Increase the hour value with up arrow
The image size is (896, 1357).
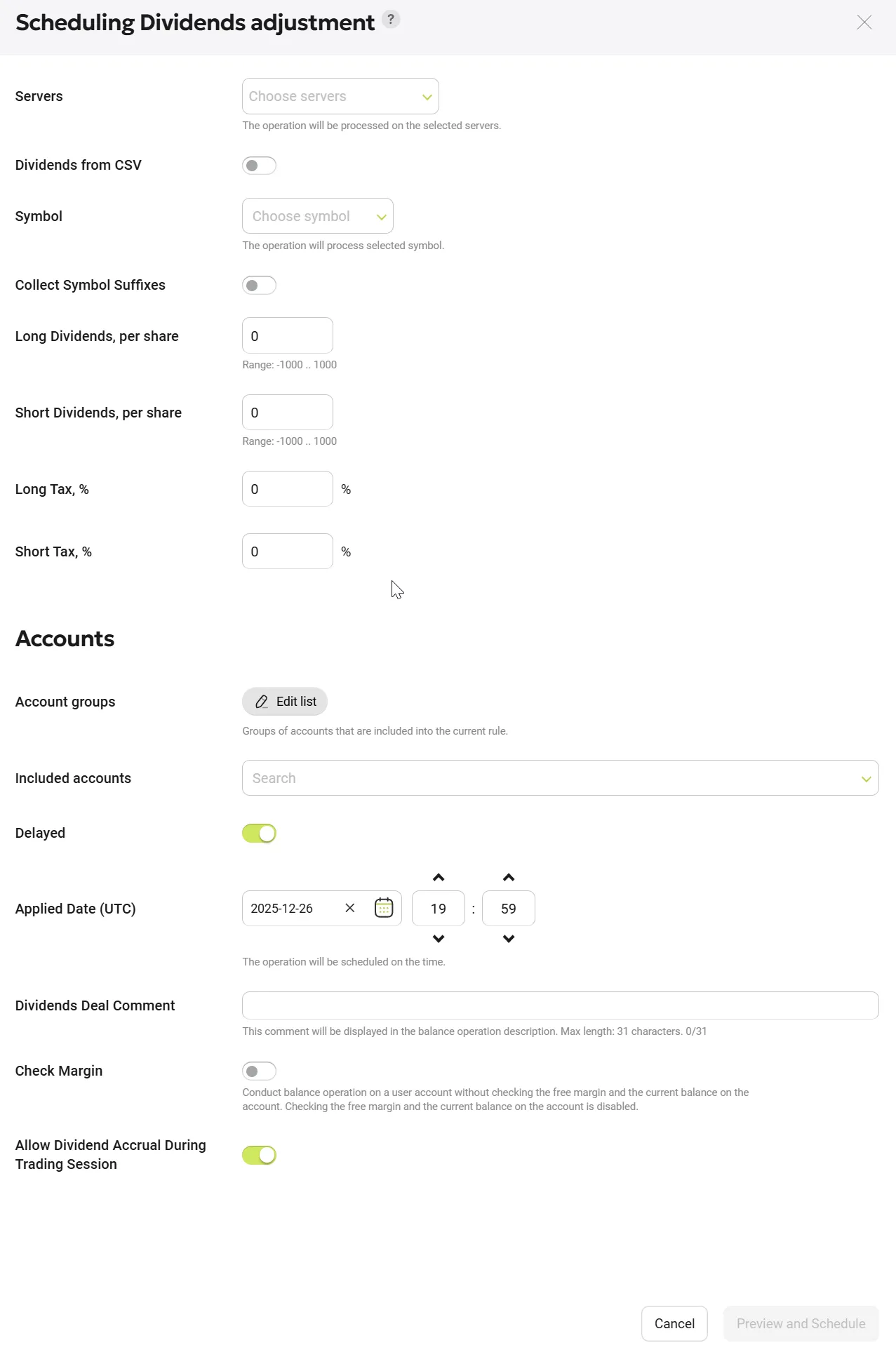[x=439, y=878]
